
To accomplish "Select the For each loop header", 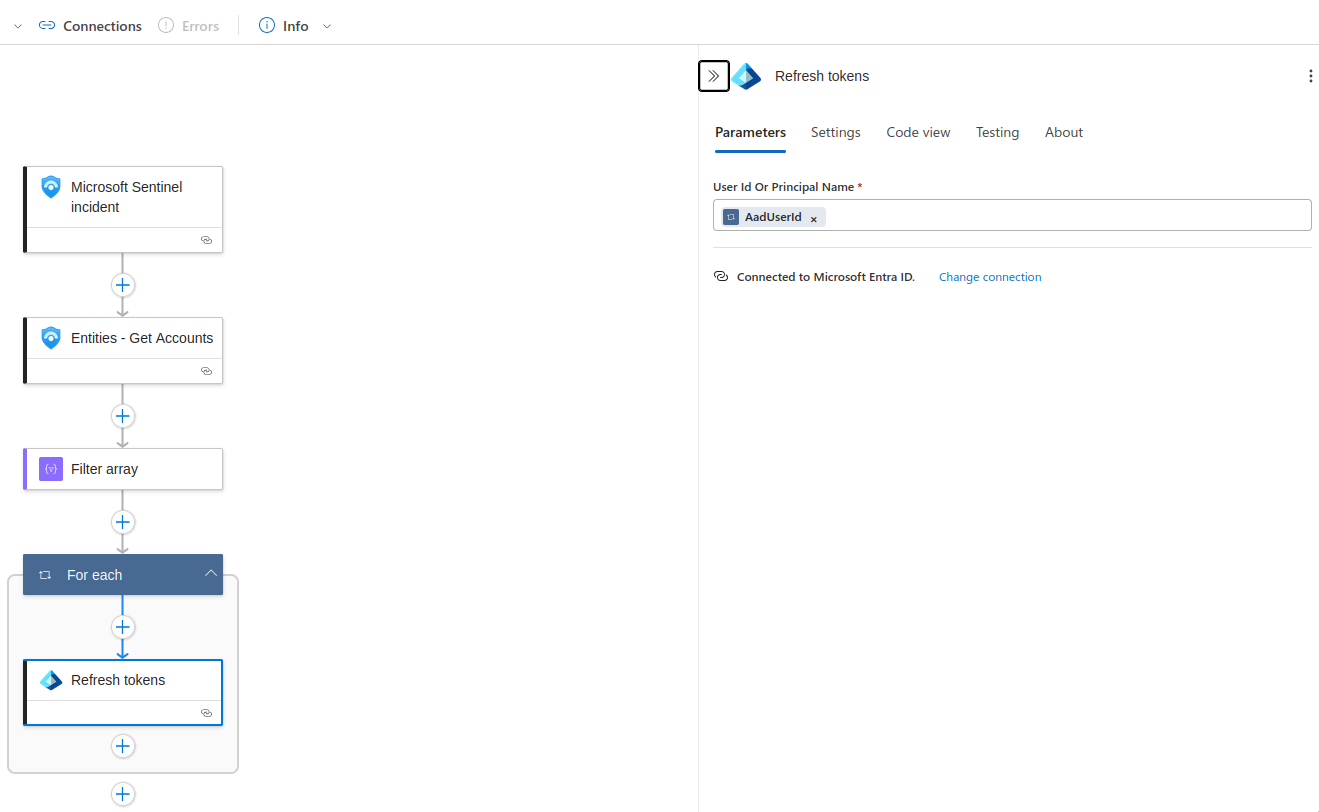I will (123, 575).
